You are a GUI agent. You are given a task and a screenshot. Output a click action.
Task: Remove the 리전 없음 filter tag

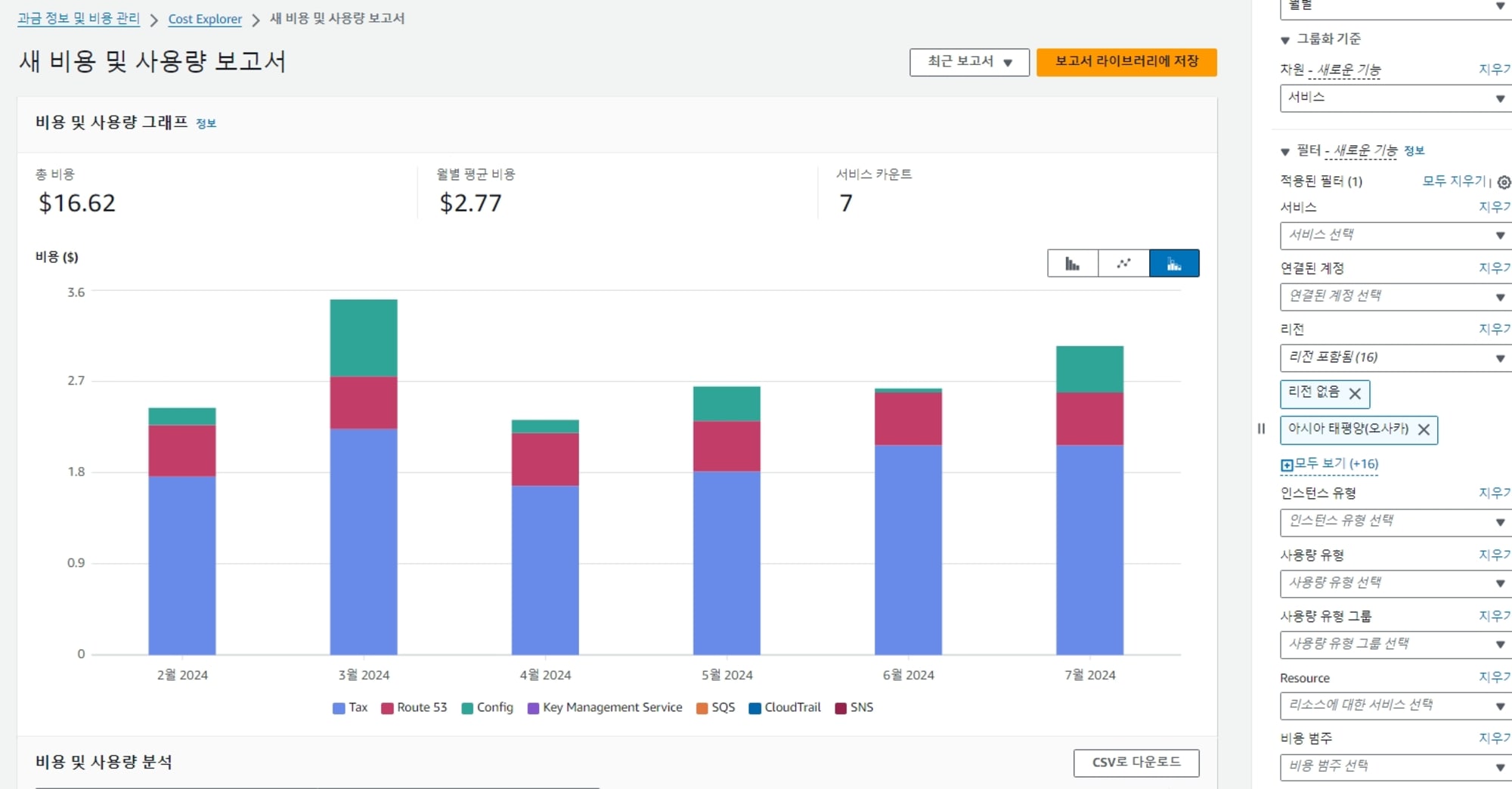[1355, 394]
